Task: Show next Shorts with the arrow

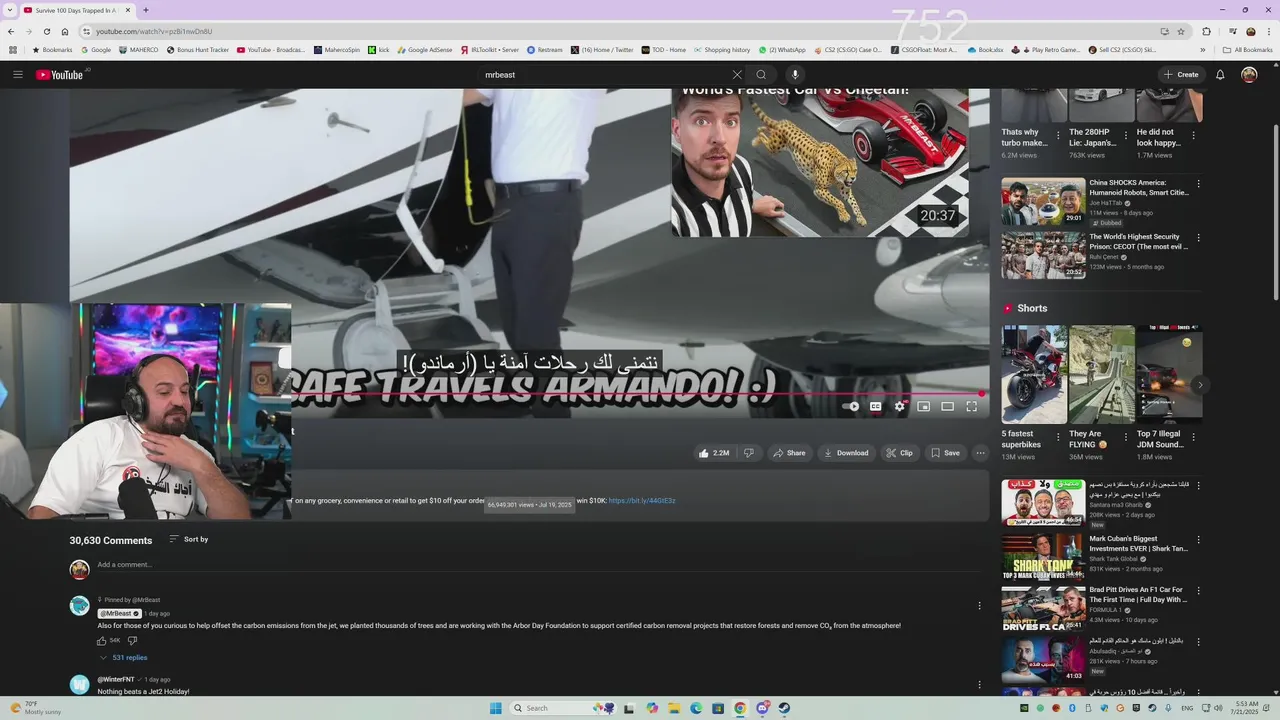Action: pyautogui.click(x=1200, y=385)
